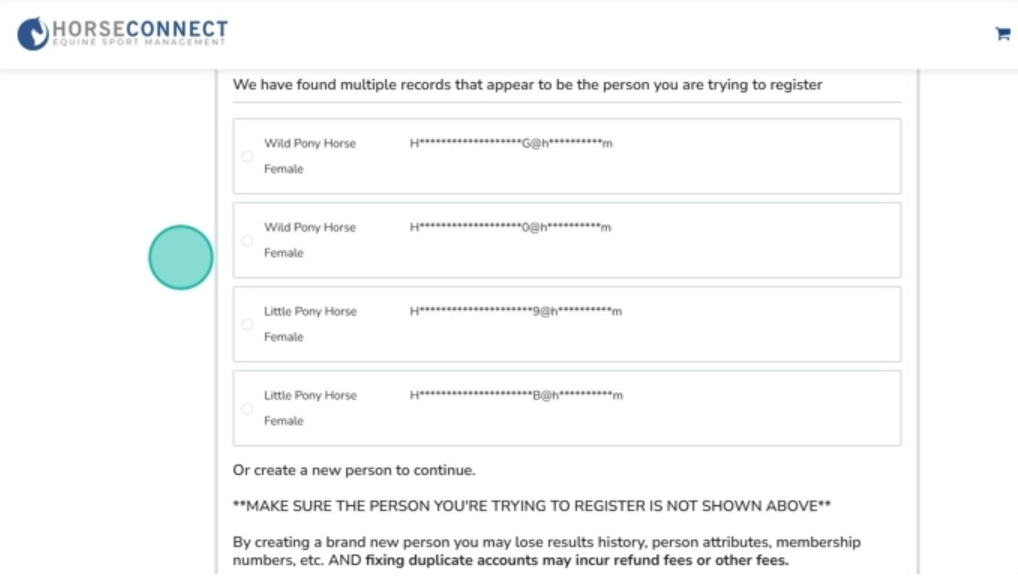Screen dimensions: 1018x583
Task: Click the 'multiple records' heading text
Action: pyautogui.click(x=528, y=85)
